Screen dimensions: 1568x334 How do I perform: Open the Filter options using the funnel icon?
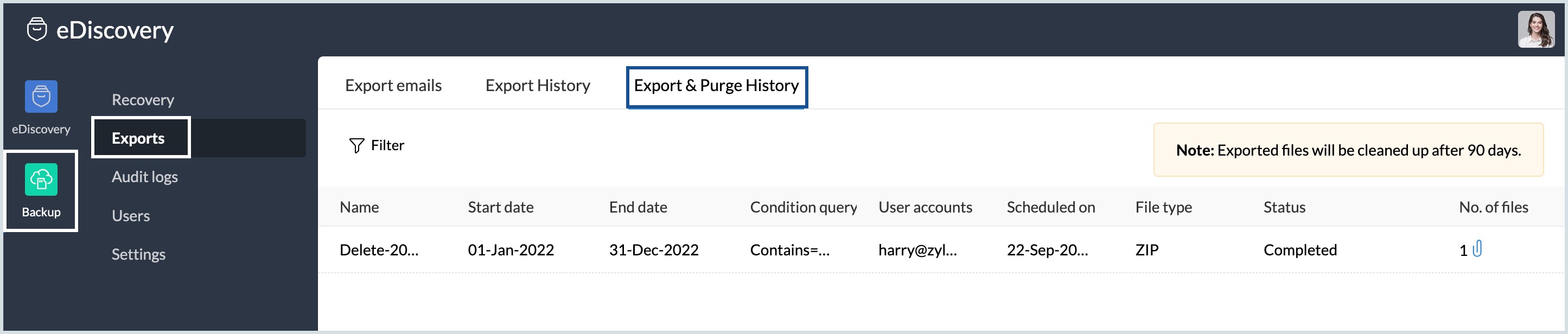click(356, 145)
